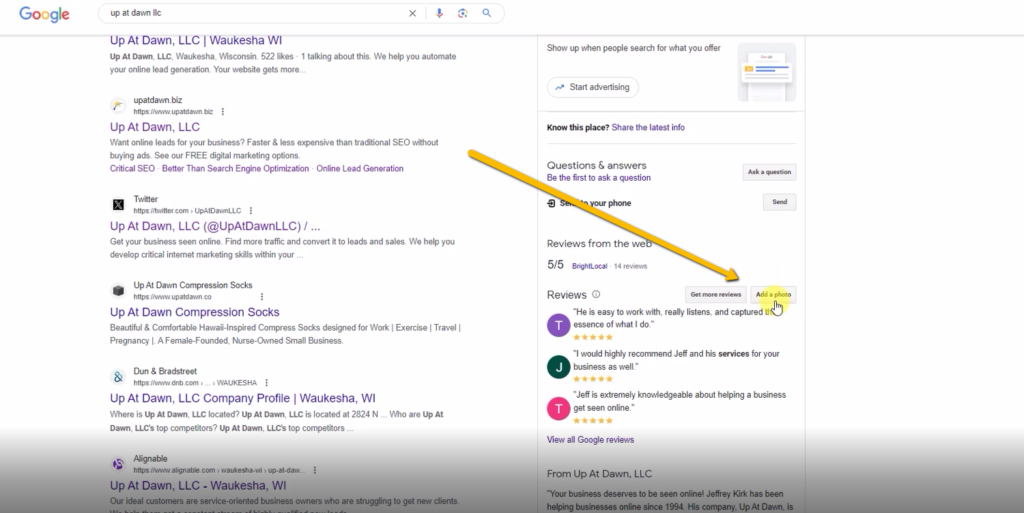The image size is (1024, 513).
Task: Open more options for Twitter result
Action: click(251, 211)
